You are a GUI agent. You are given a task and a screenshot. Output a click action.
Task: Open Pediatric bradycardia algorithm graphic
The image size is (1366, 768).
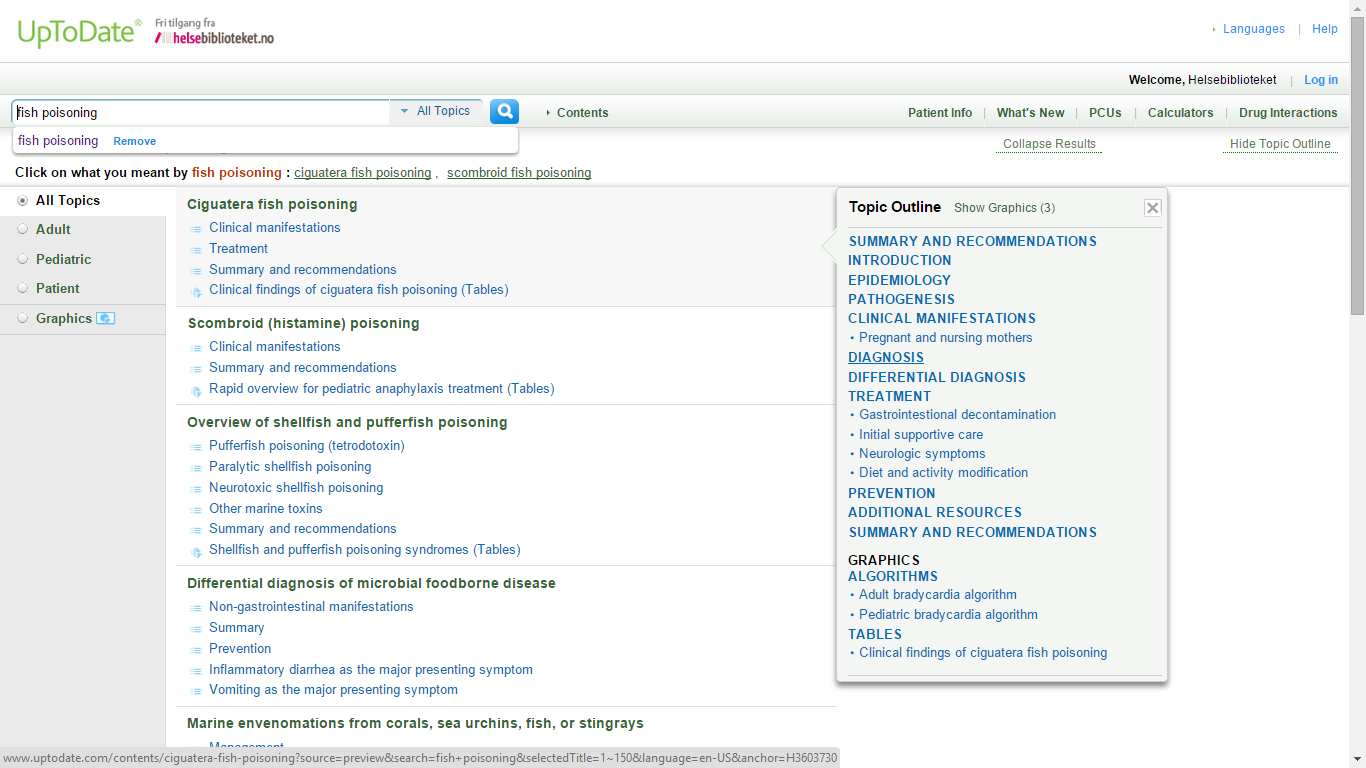pos(948,614)
